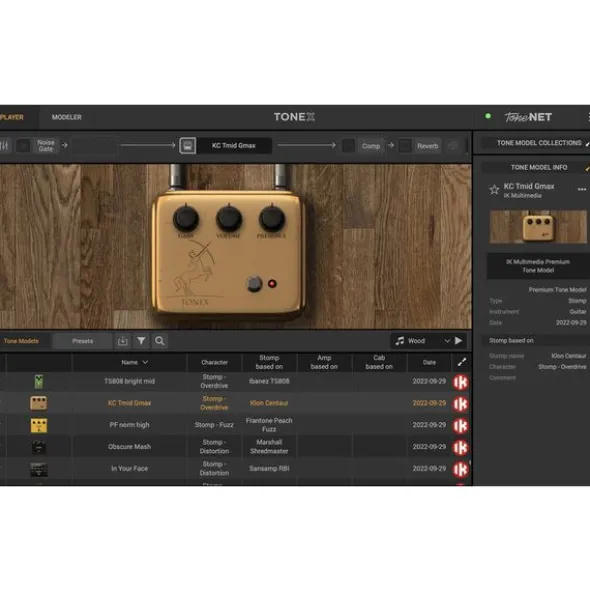
Task: Click the red LED on the pedal
Action: click(272, 284)
